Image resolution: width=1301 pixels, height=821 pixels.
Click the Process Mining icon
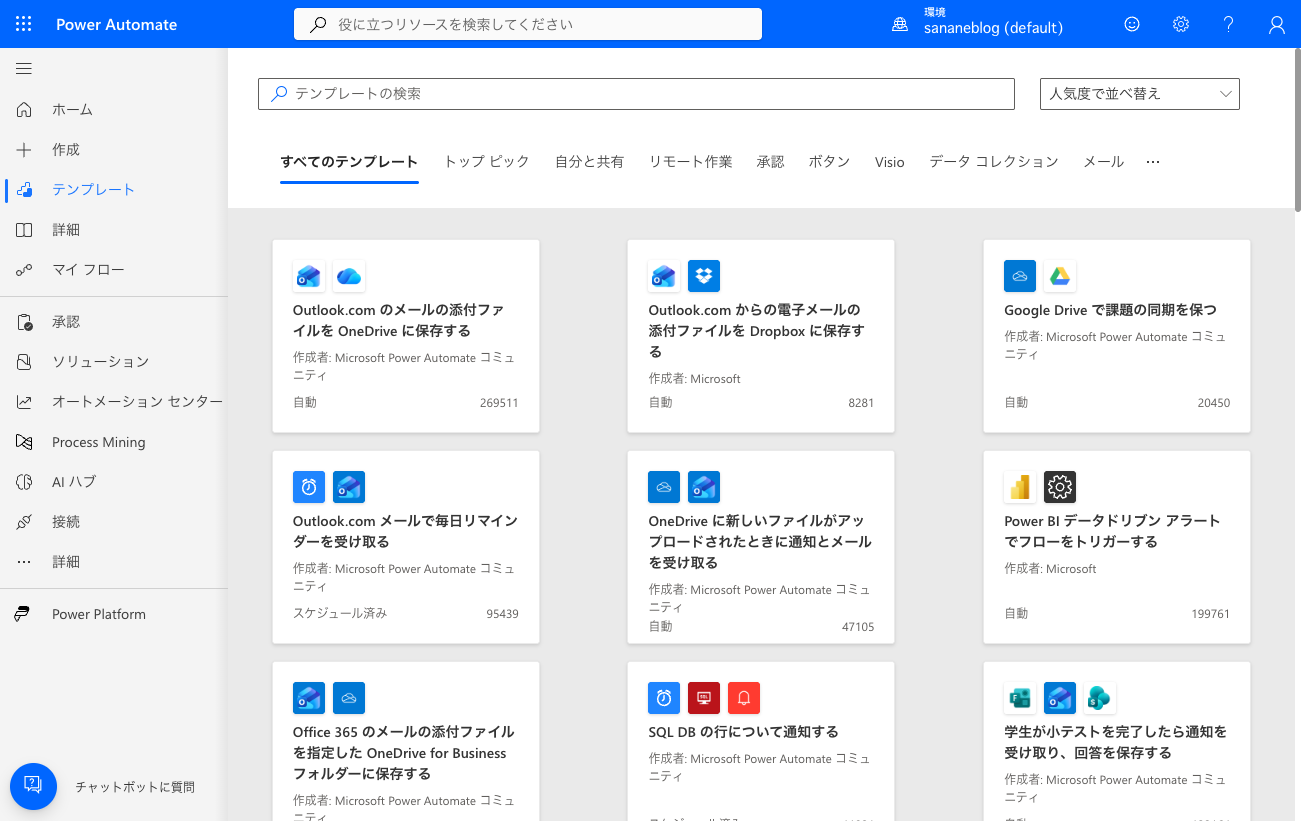click(x=24, y=442)
